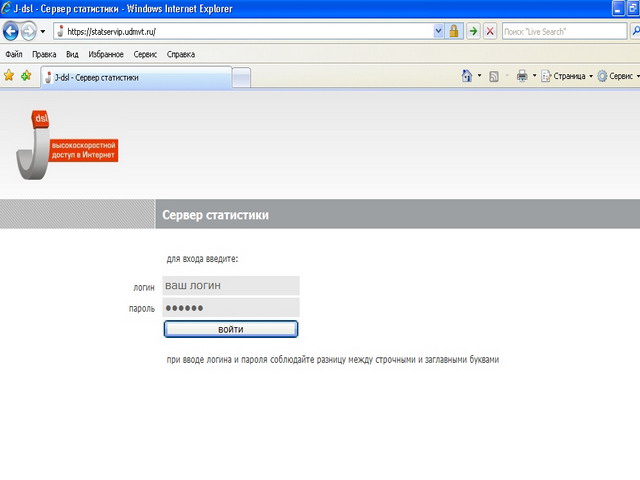Click the войти login button

(231, 329)
